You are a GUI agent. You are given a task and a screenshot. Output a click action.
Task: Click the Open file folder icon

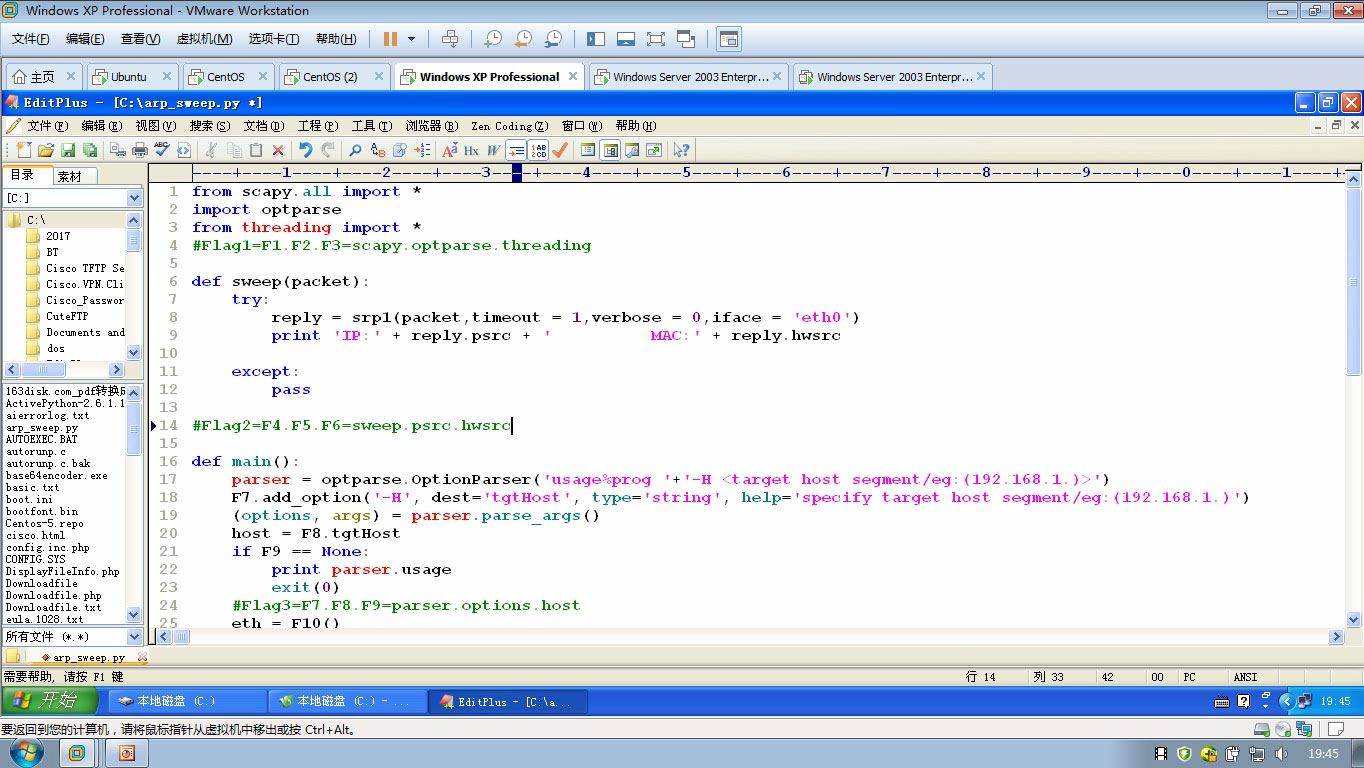tap(46, 150)
